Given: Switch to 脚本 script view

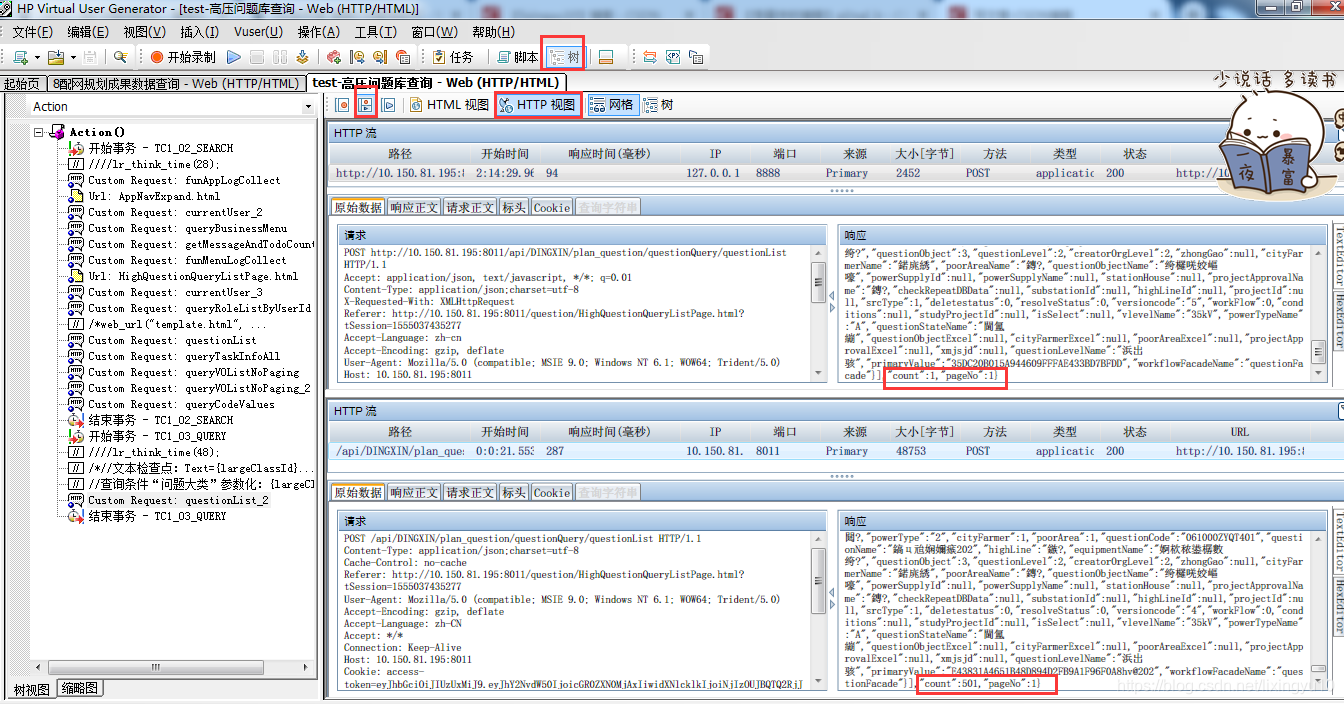Looking at the screenshot, I should point(517,57).
